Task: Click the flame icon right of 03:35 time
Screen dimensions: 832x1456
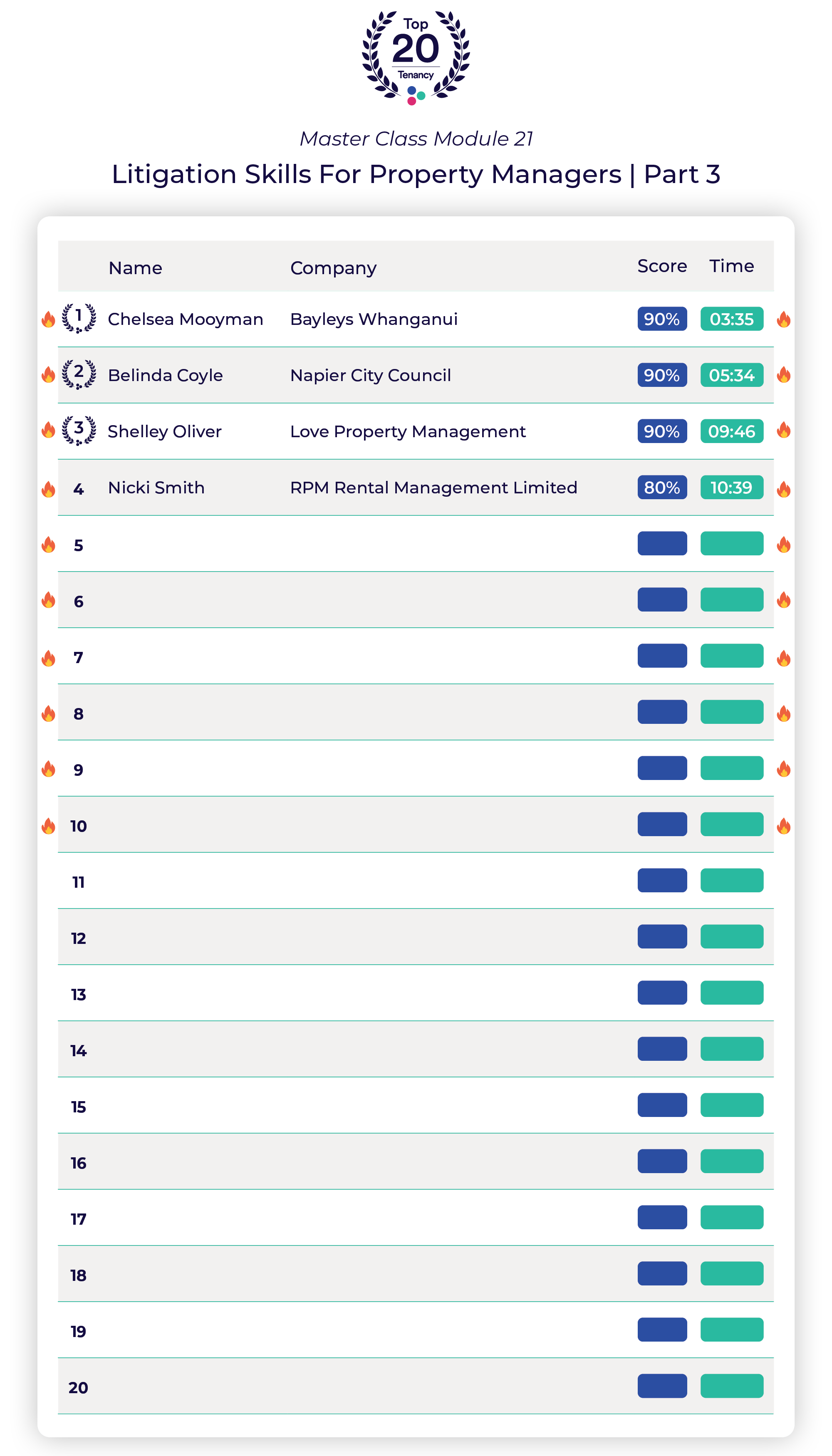Action: coord(784,319)
